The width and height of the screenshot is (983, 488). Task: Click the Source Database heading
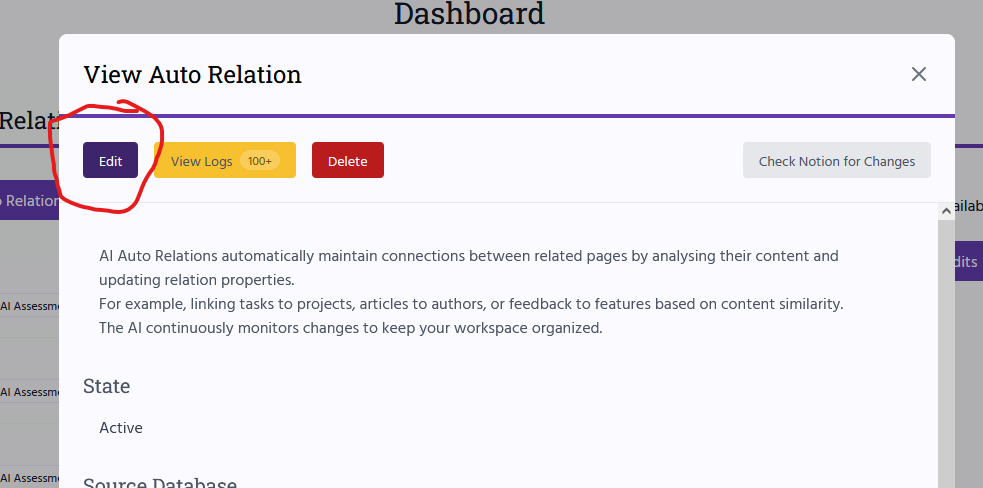point(160,482)
